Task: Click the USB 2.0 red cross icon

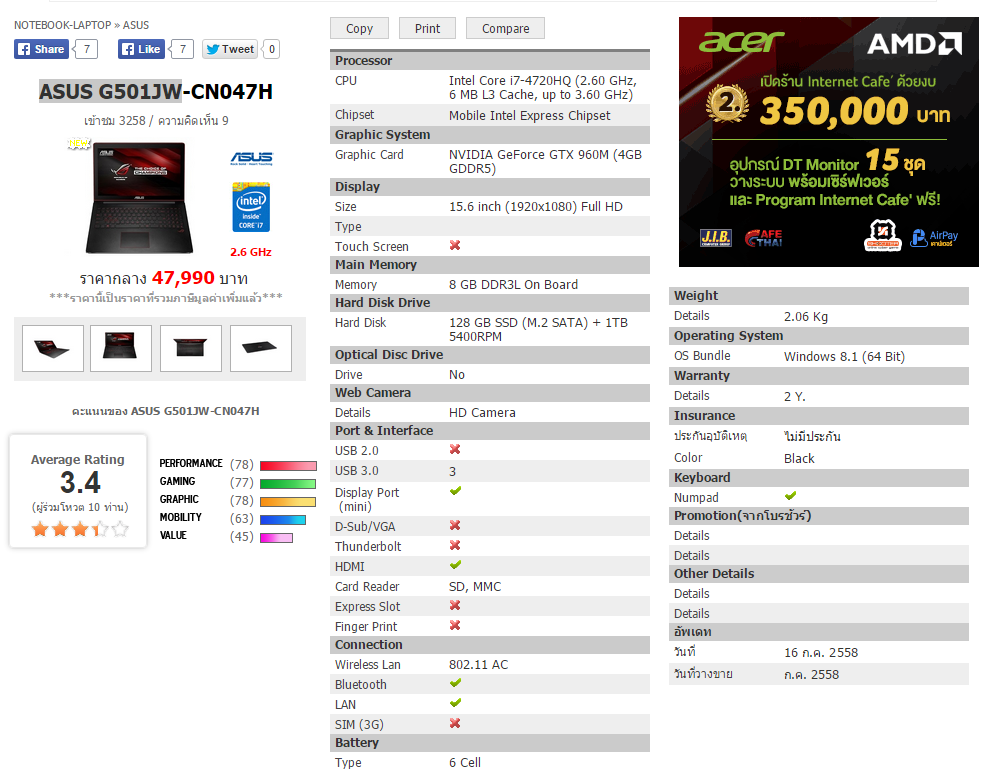Action: click(455, 449)
